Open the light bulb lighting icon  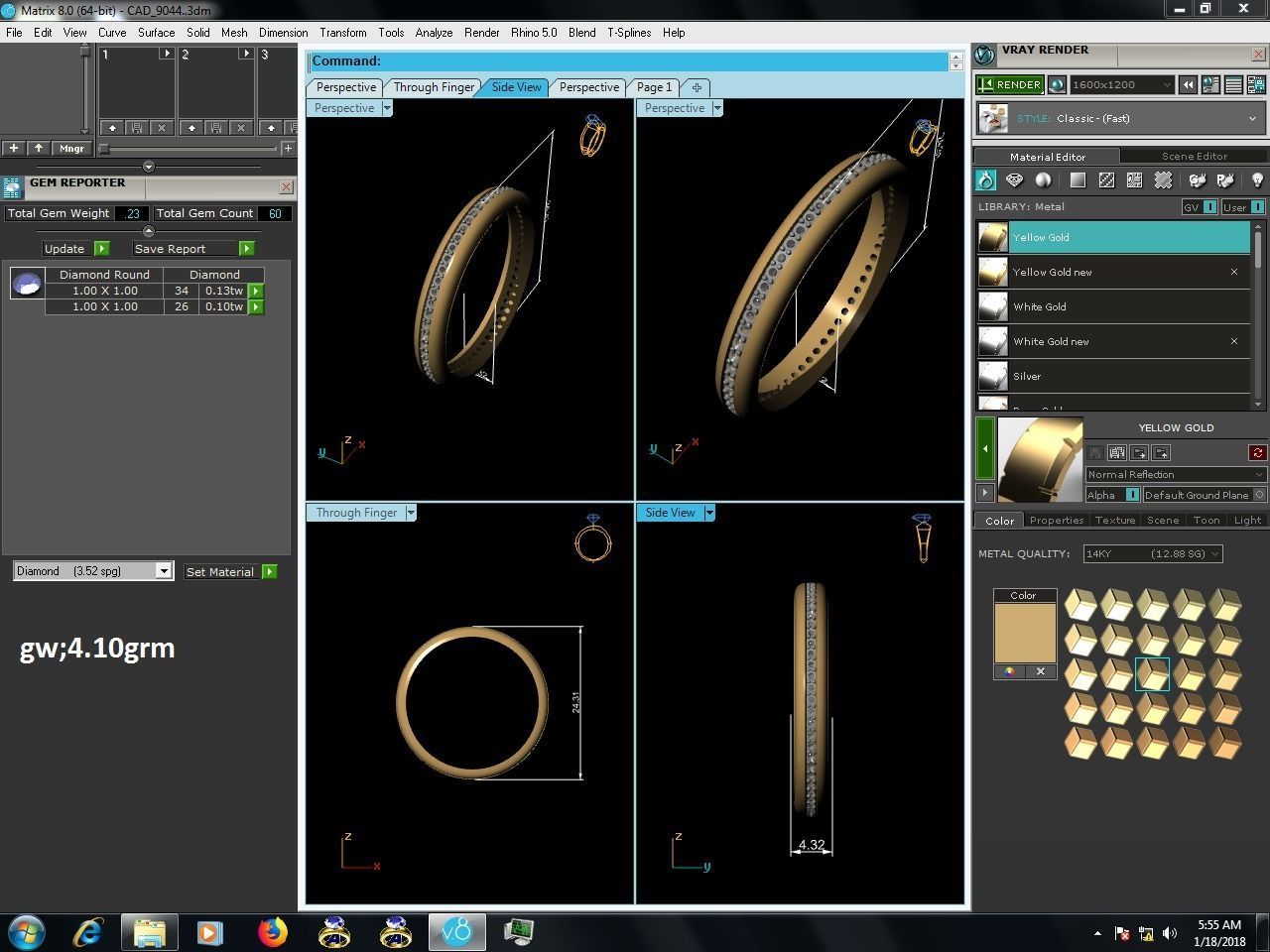[x=1257, y=179]
